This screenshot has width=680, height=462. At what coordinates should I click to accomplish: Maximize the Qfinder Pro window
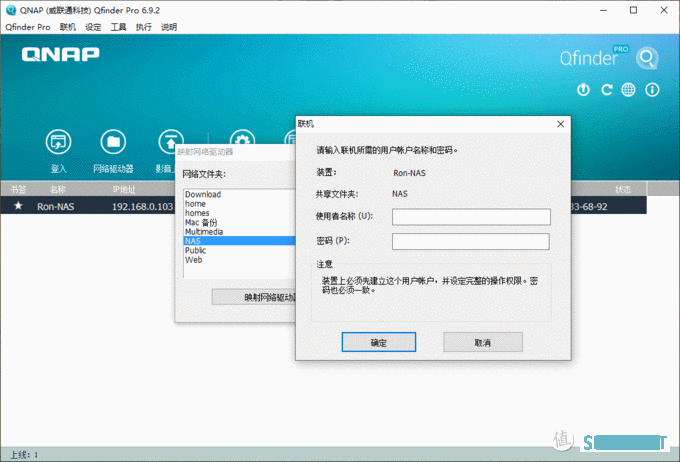(633, 10)
